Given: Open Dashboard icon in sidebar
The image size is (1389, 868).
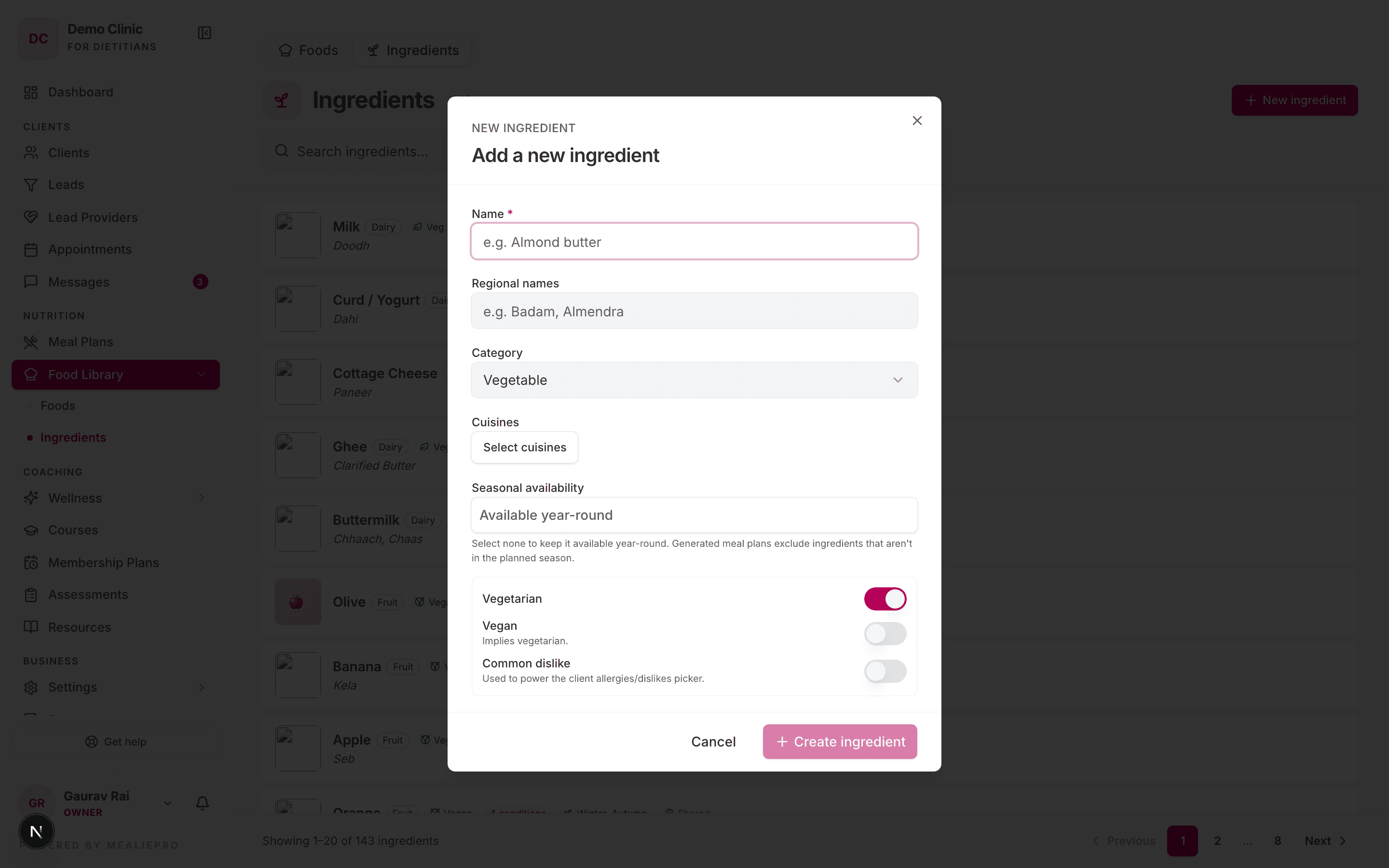Looking at the screenshot, I should (31, 93).
